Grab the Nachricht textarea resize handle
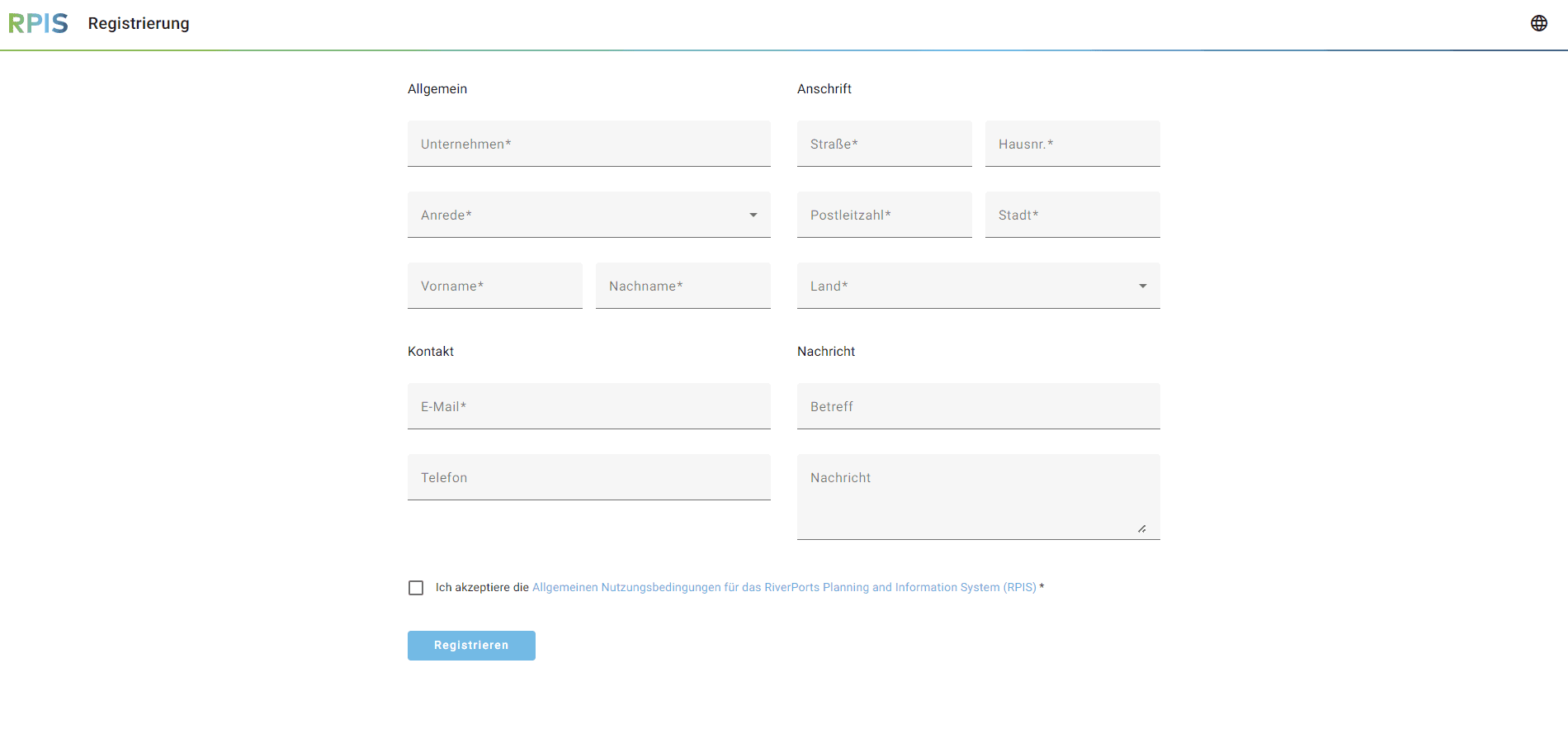 pos(1142,528)
